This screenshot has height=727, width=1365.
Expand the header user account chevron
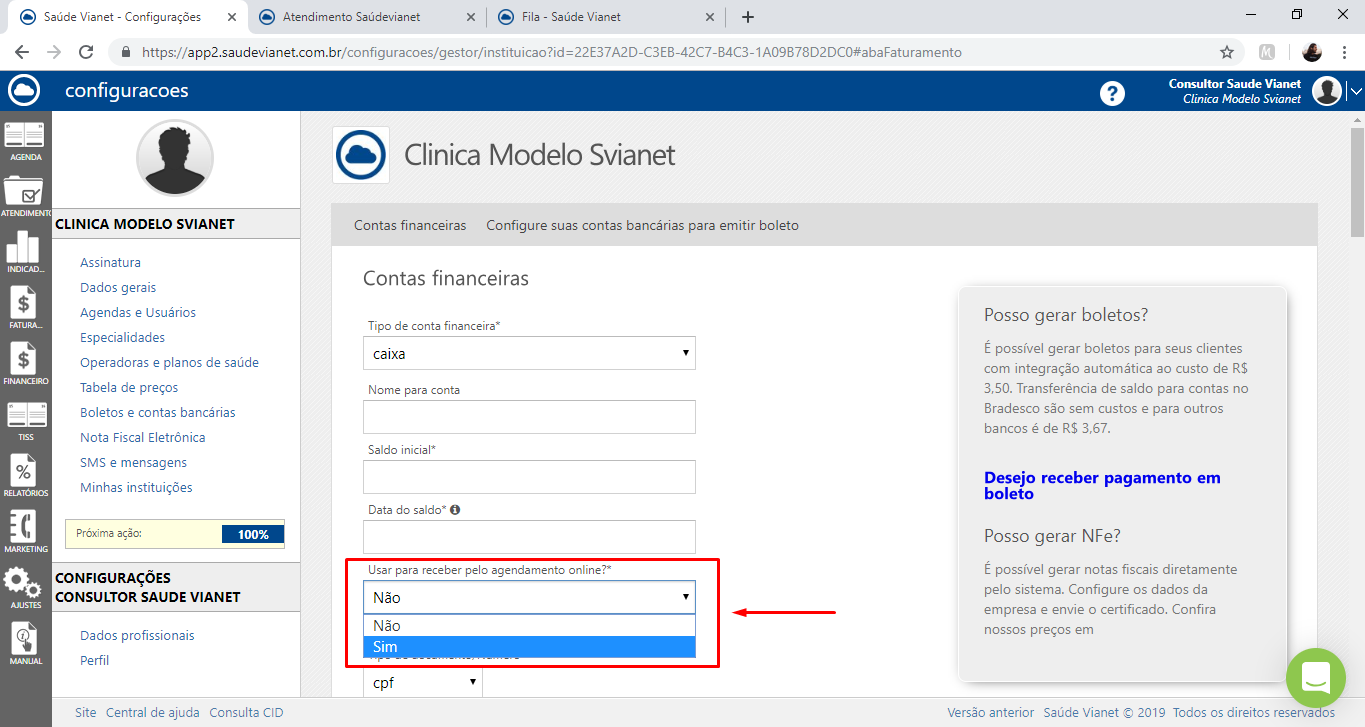pyautogui.click(x=1355, y=91)
